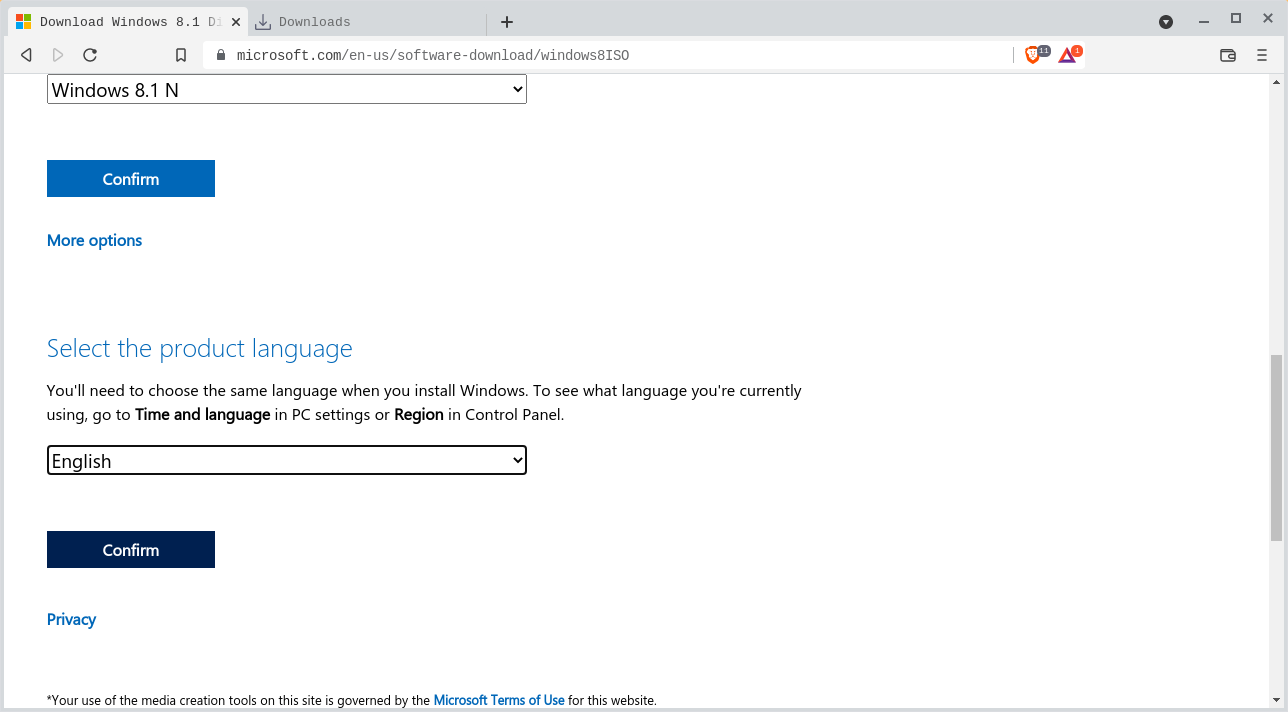Image resolution: width=1288 pixels, height=712 pixels.
Task: Open the browser hamburger main menu
Action: click(1262, 55)
